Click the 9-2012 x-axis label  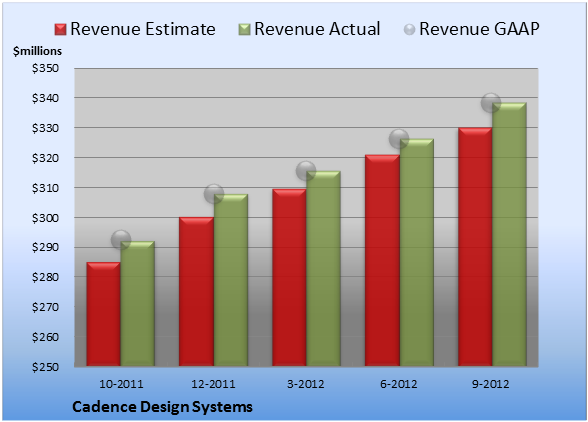(x=491, y=384)
